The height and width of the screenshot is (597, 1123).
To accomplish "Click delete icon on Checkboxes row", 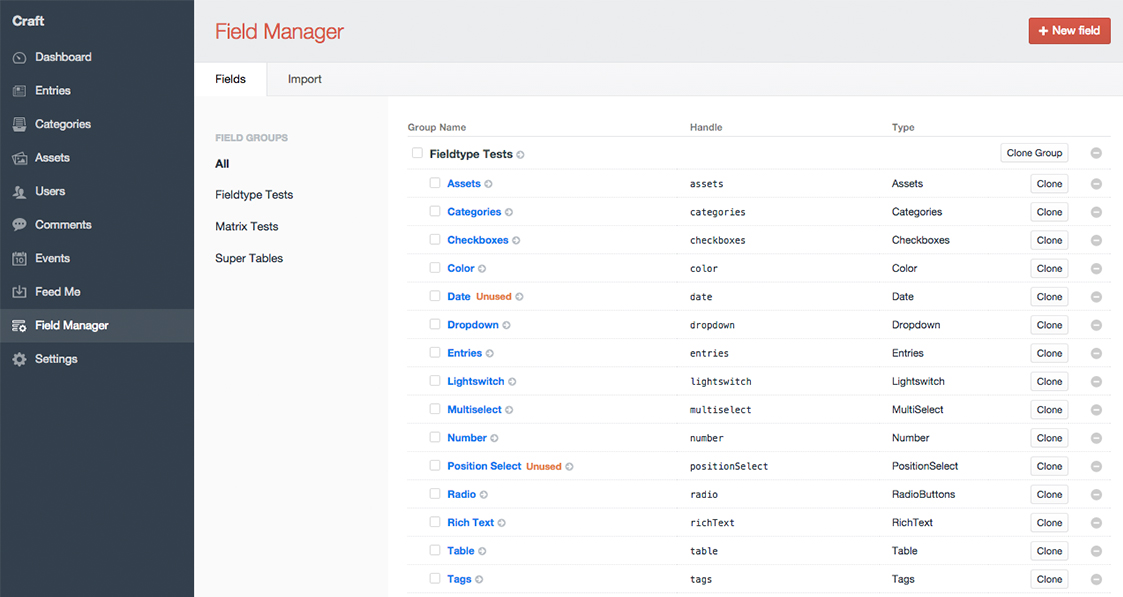I will [x=1096, y=241].
